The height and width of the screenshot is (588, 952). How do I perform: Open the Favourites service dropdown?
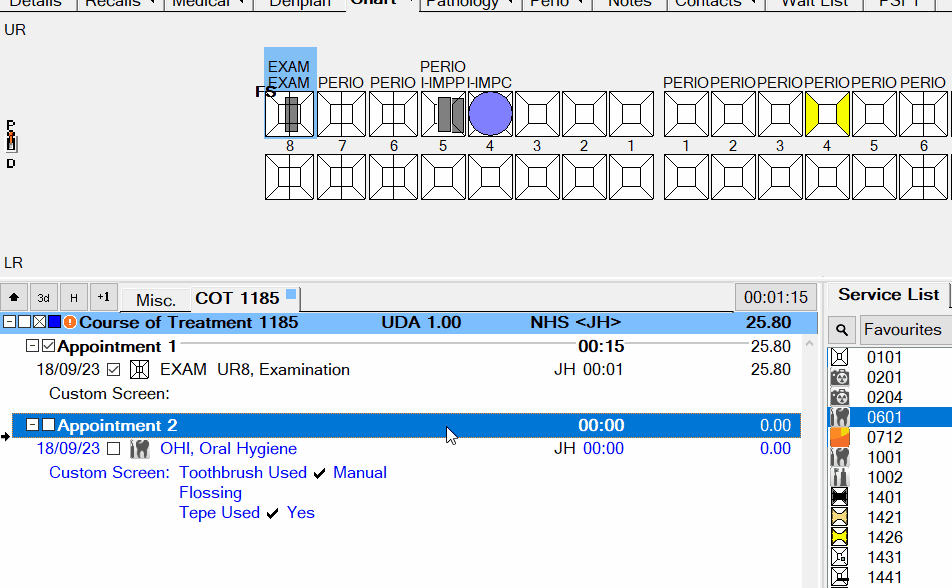coord(906,330)
